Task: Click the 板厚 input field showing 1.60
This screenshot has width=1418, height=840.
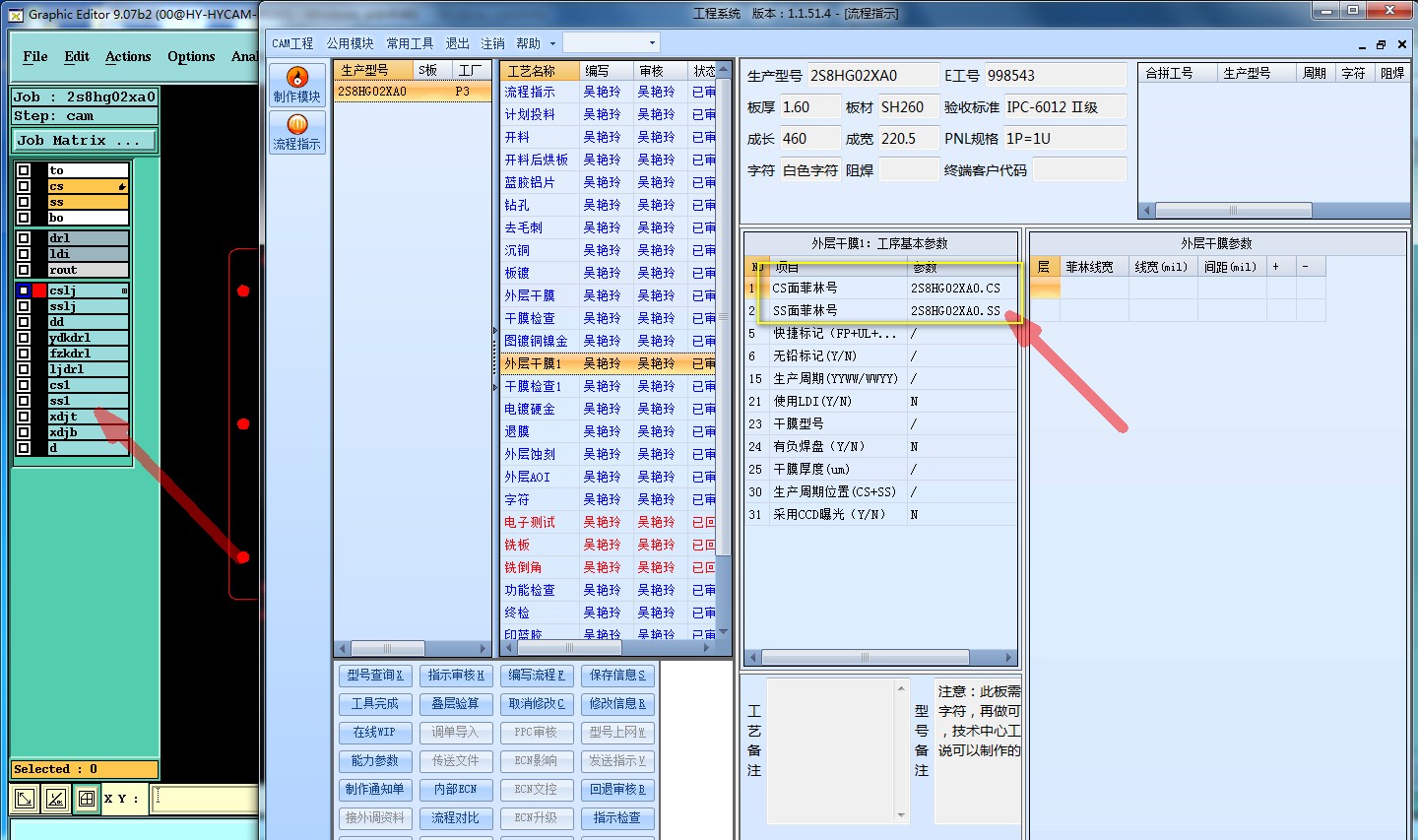Action: click(809, 107)
